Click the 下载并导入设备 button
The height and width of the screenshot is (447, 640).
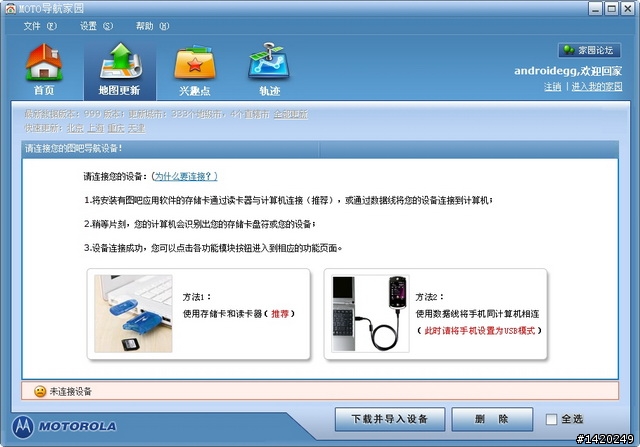(x=390, y=419)
